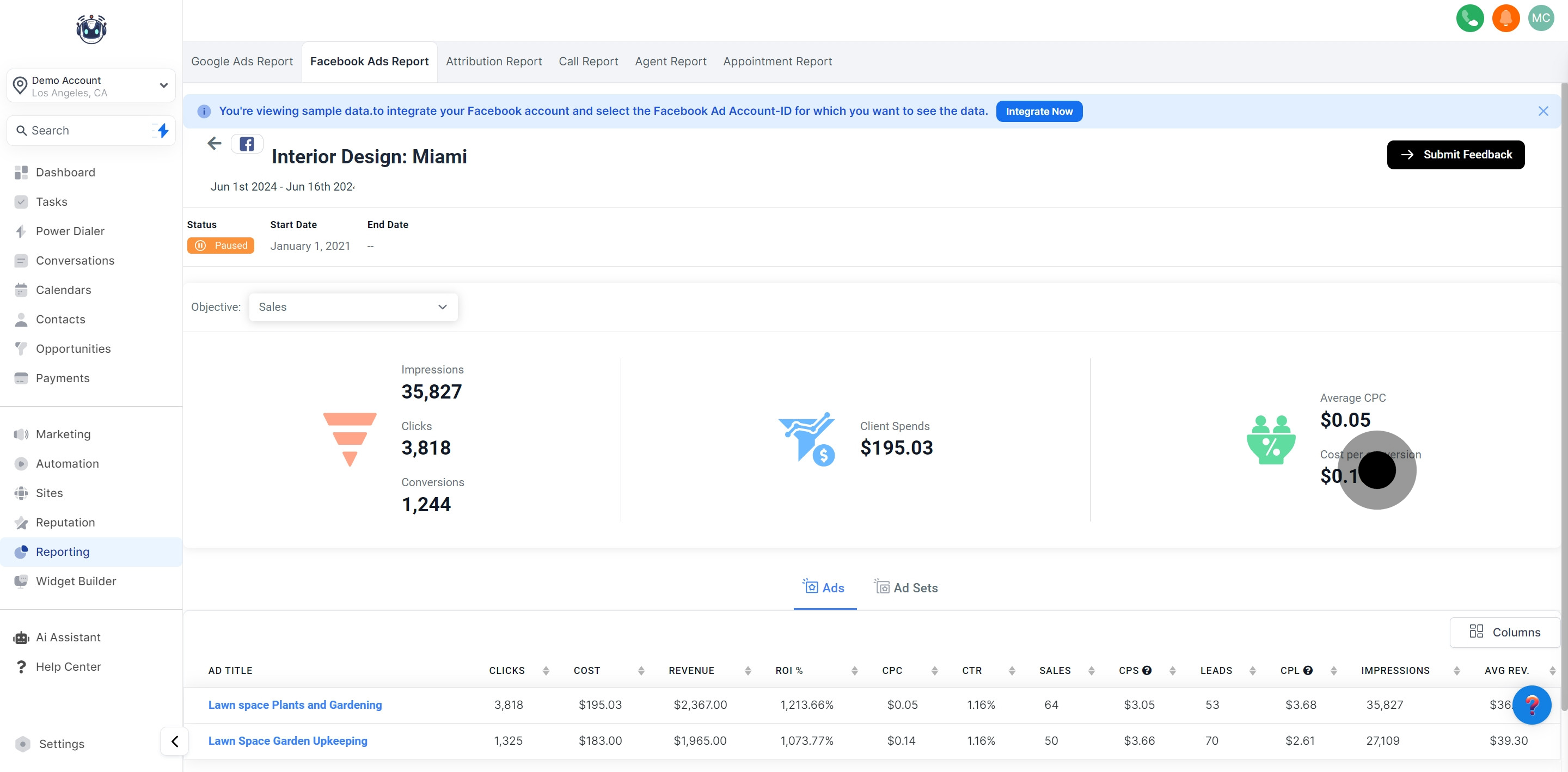Open the orange notifications bell
The image size is (1568, 772).
tap(1505, 17)
